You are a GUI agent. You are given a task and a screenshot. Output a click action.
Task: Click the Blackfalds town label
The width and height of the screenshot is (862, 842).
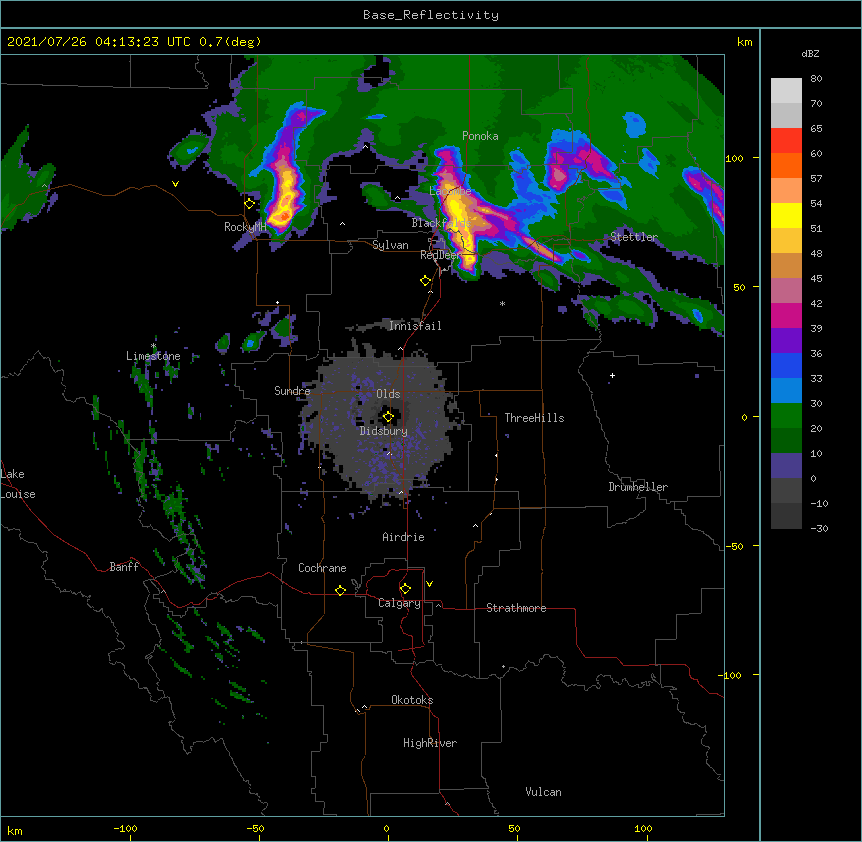(441, 223)
